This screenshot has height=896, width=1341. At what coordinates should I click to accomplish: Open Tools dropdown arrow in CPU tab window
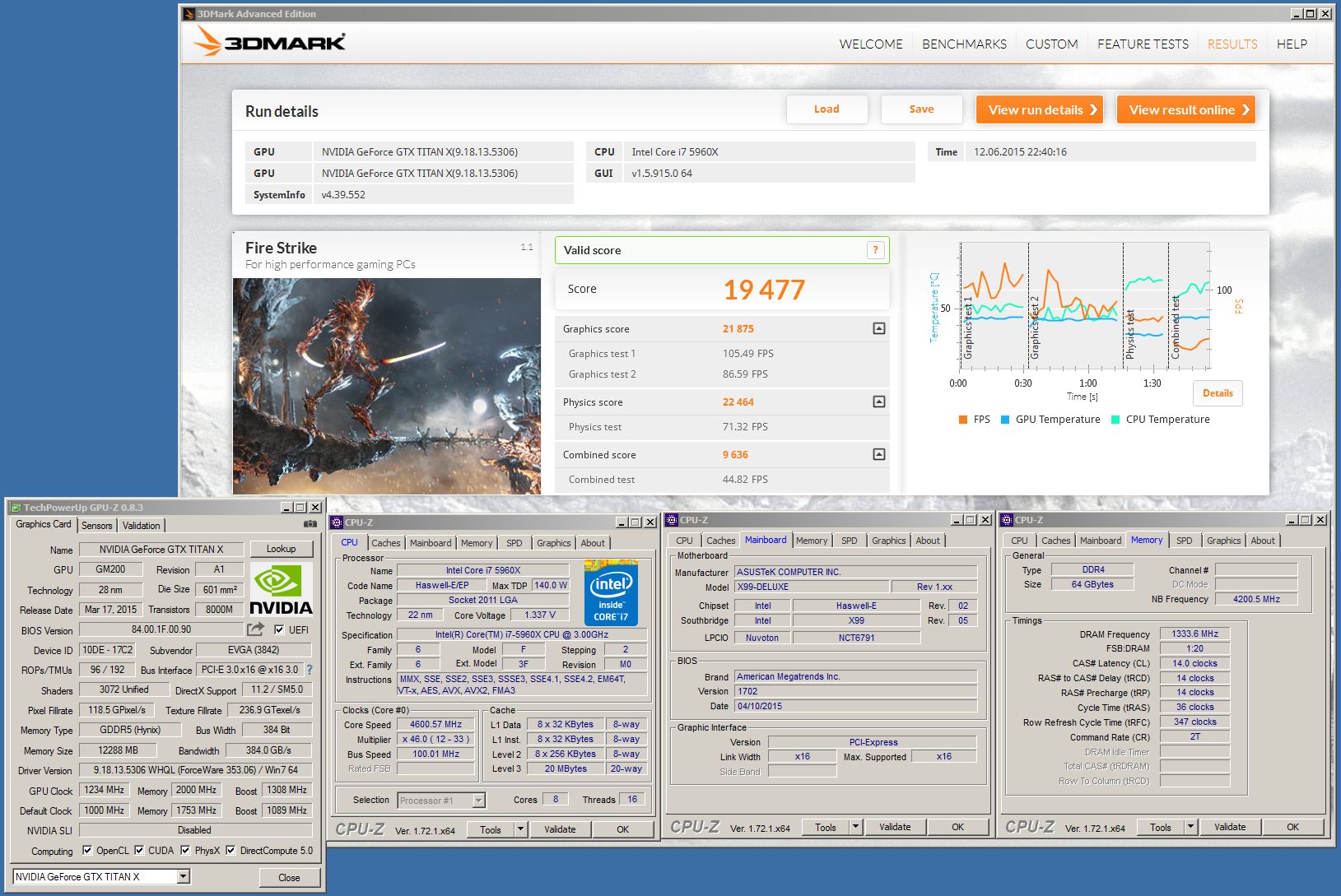click(x=521, y=829)
